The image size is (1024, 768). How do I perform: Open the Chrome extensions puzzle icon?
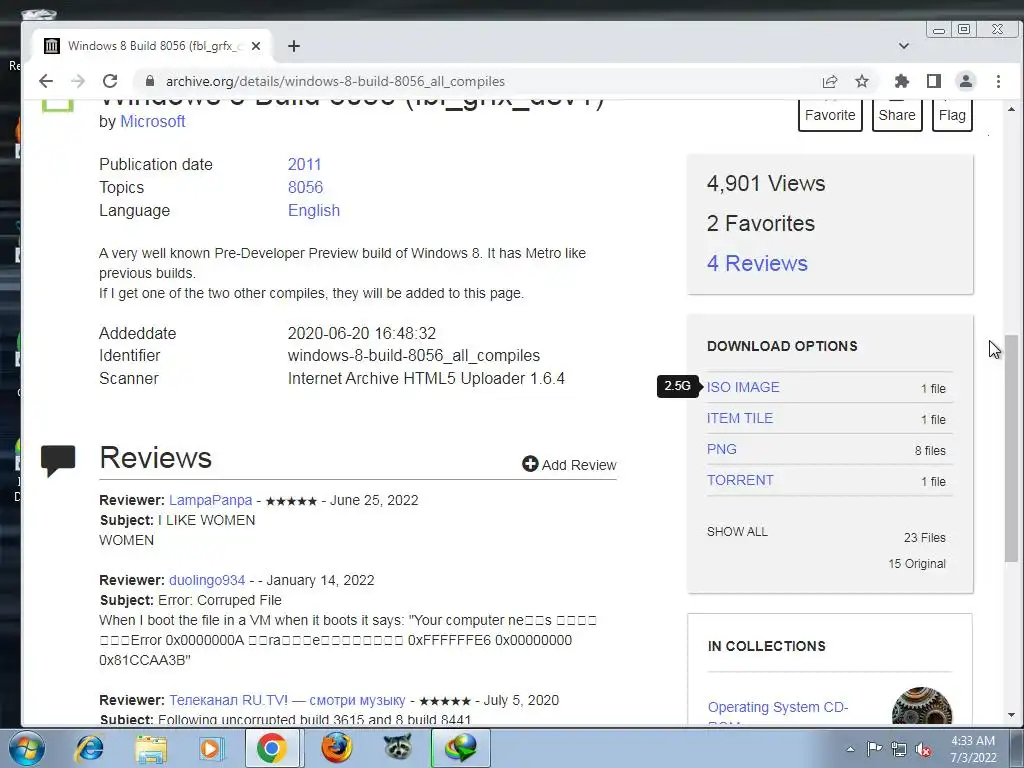[902, 81]
